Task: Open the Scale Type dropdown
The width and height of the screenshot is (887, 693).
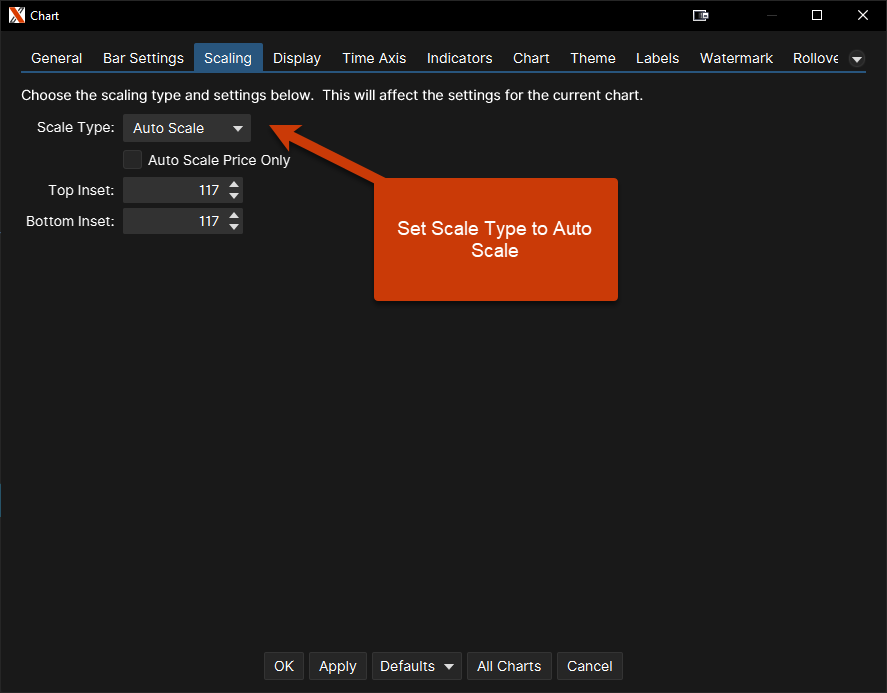Action: coord(187,128)
